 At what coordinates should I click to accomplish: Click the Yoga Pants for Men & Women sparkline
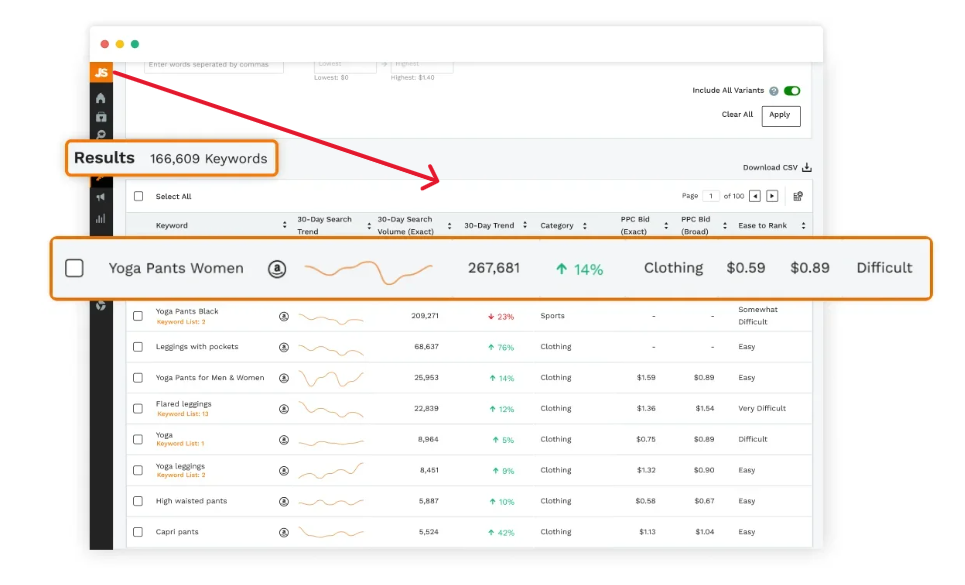tap(331, 378)
